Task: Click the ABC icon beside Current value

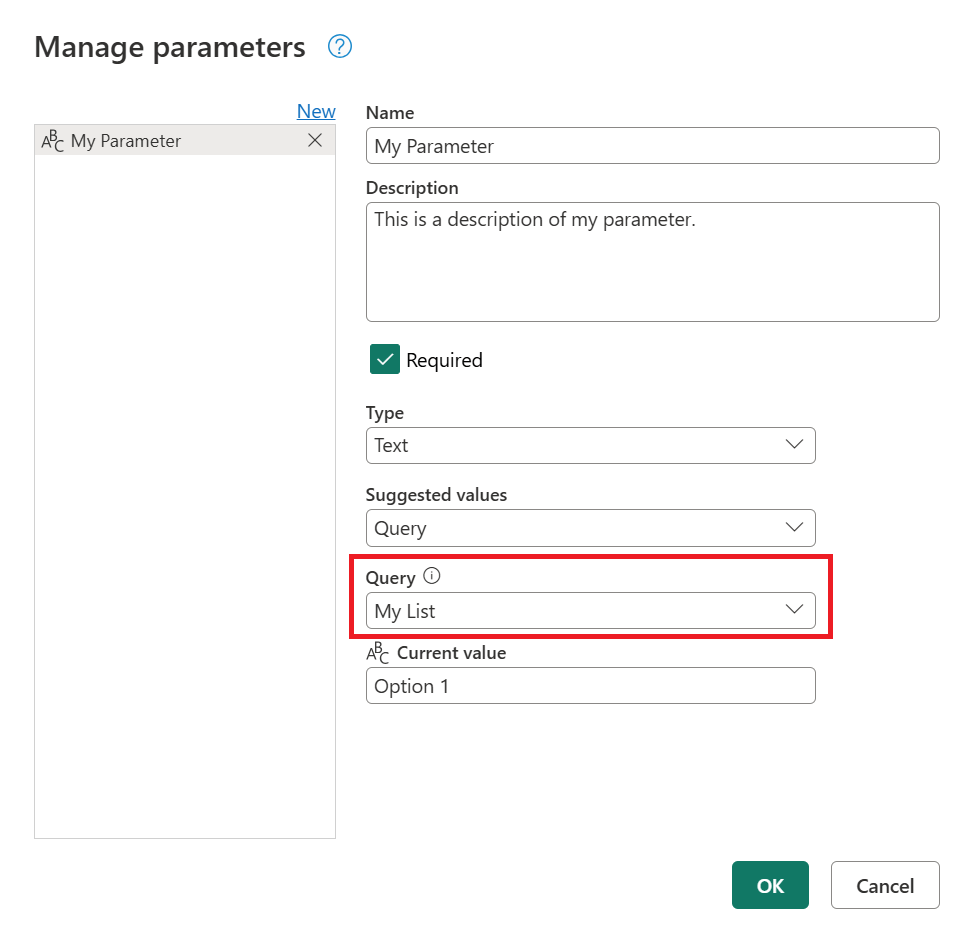Action: click(x=378, y=651)
